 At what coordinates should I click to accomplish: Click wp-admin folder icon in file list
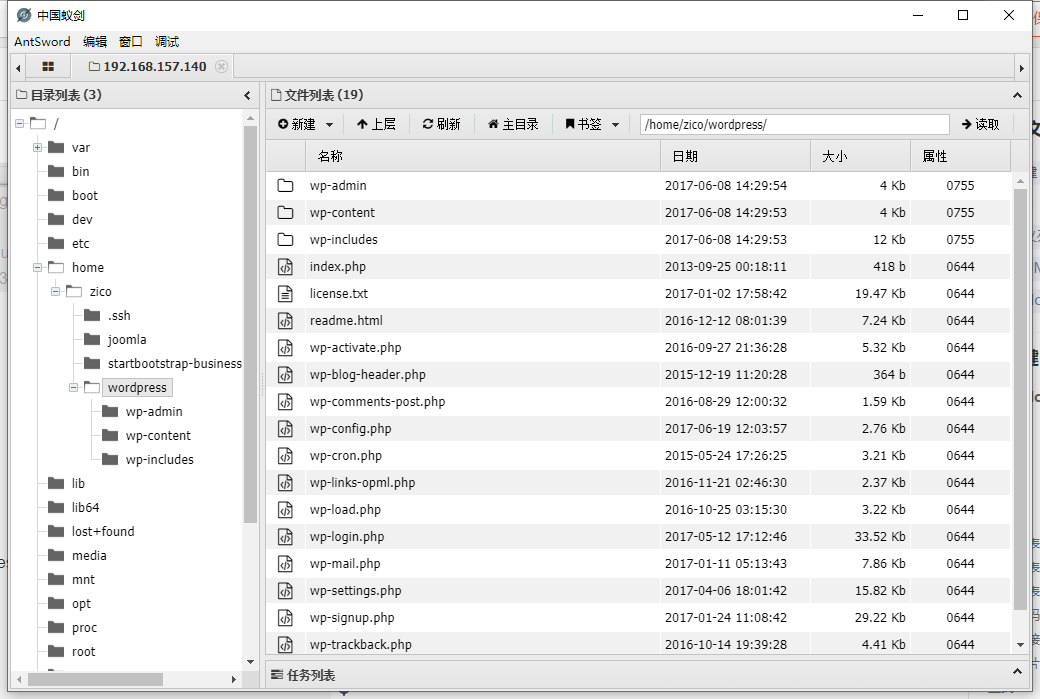[285, 185]
